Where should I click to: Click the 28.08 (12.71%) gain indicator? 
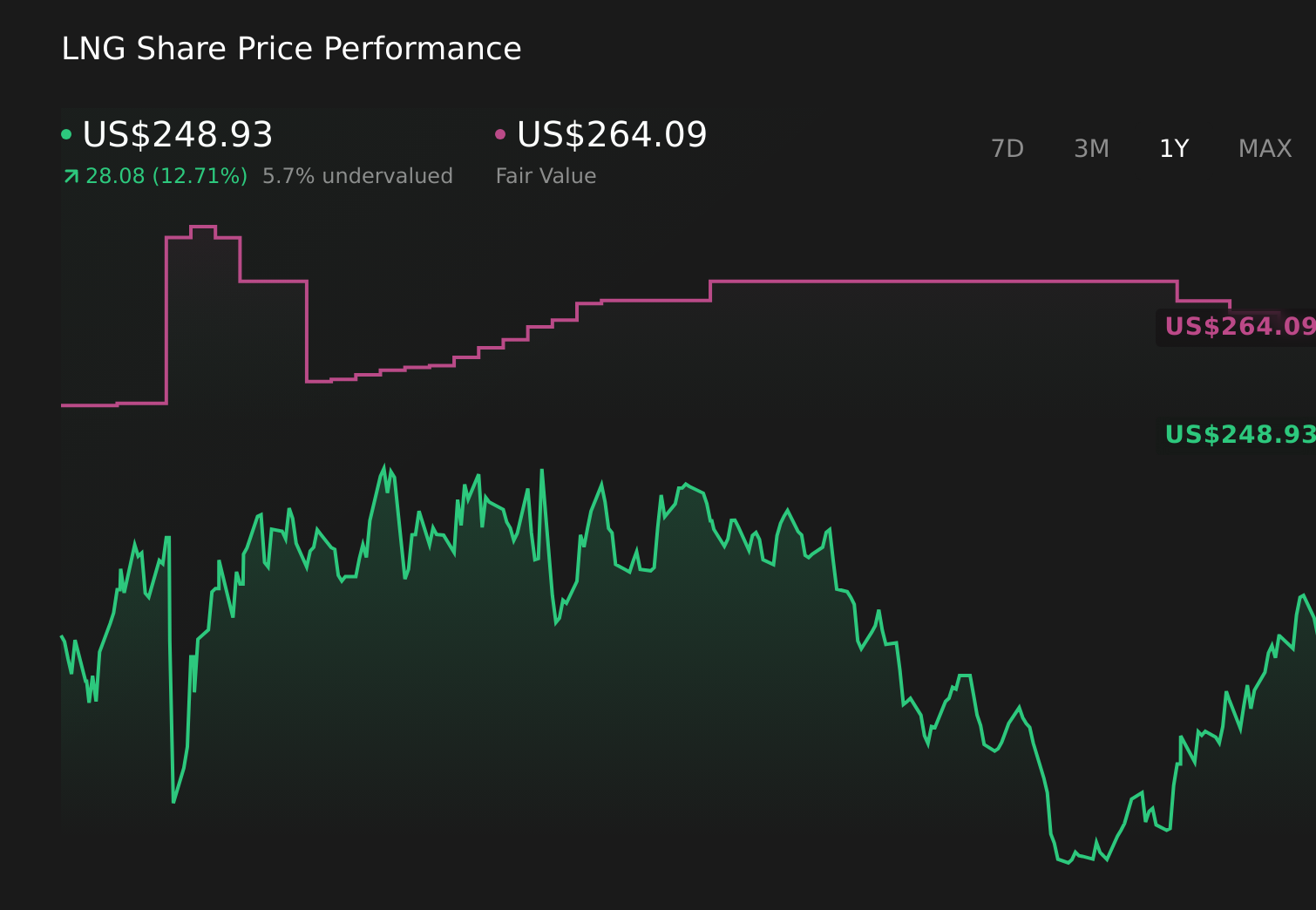(x=166, y=175)
